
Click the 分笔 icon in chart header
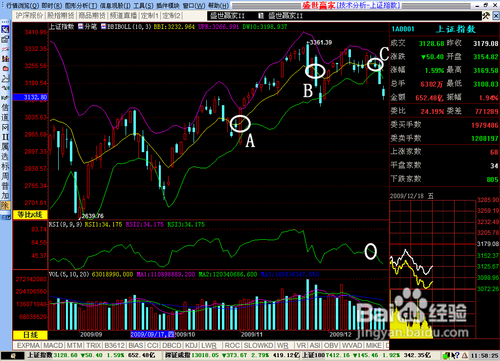point(80,27)
